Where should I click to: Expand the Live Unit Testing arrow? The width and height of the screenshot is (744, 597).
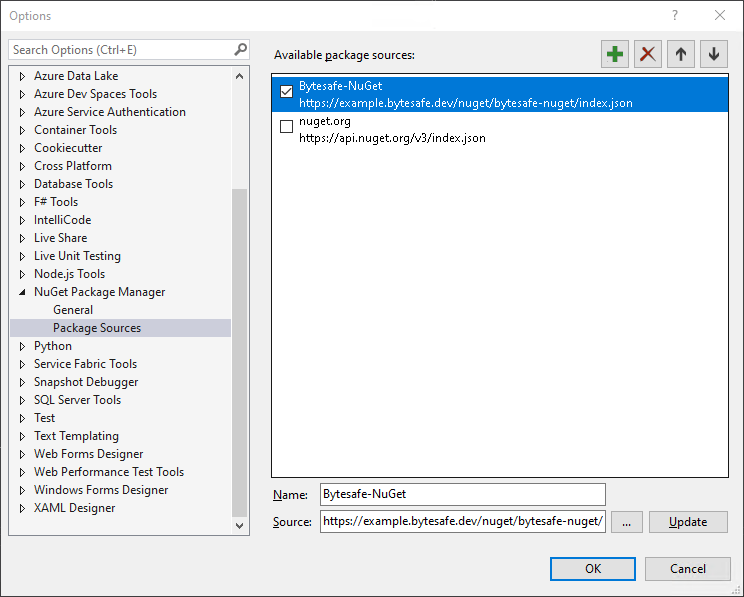[x=22, y=256]
